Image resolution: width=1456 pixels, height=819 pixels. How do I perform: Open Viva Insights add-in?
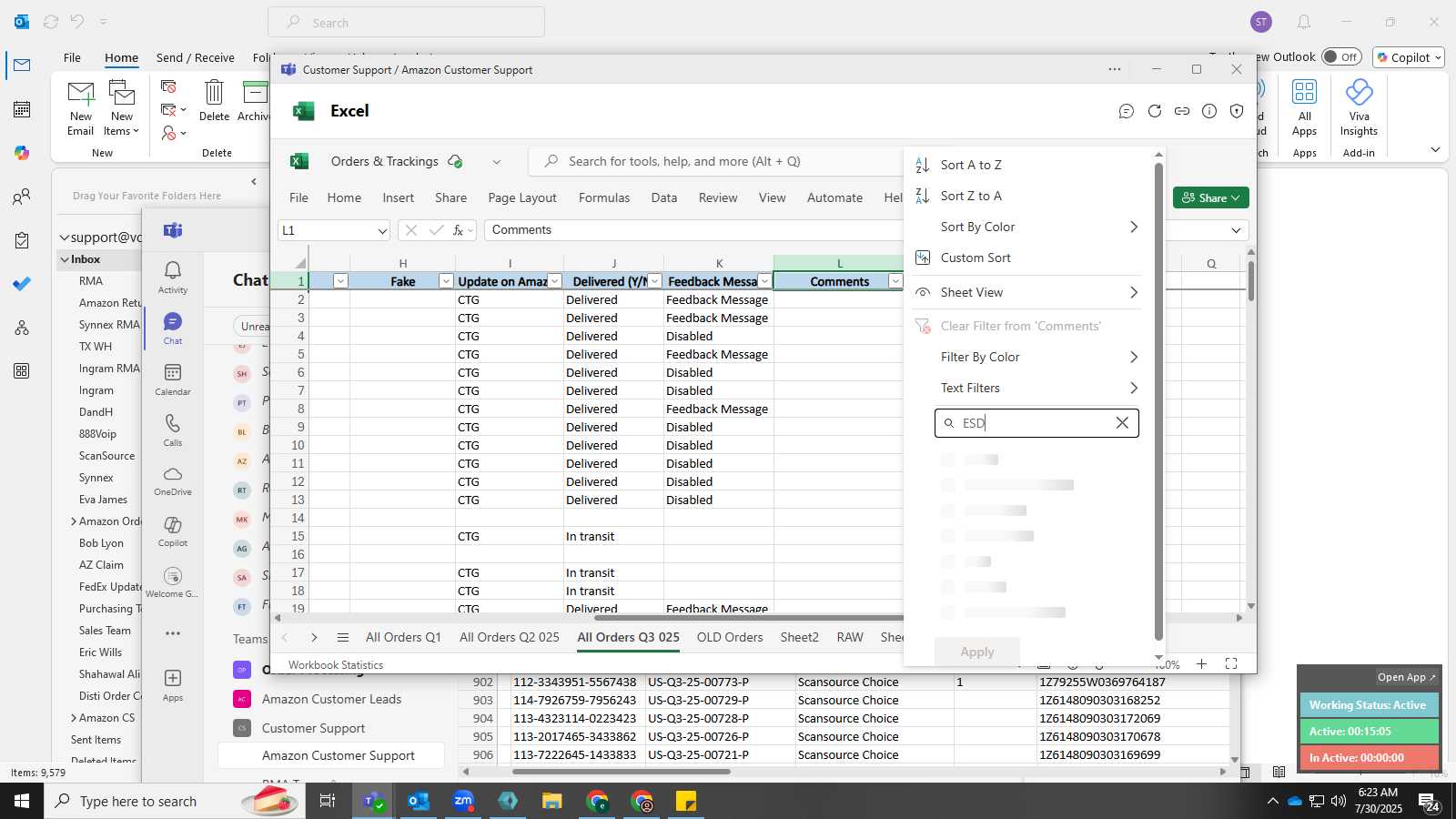[x=1359, y=107]
